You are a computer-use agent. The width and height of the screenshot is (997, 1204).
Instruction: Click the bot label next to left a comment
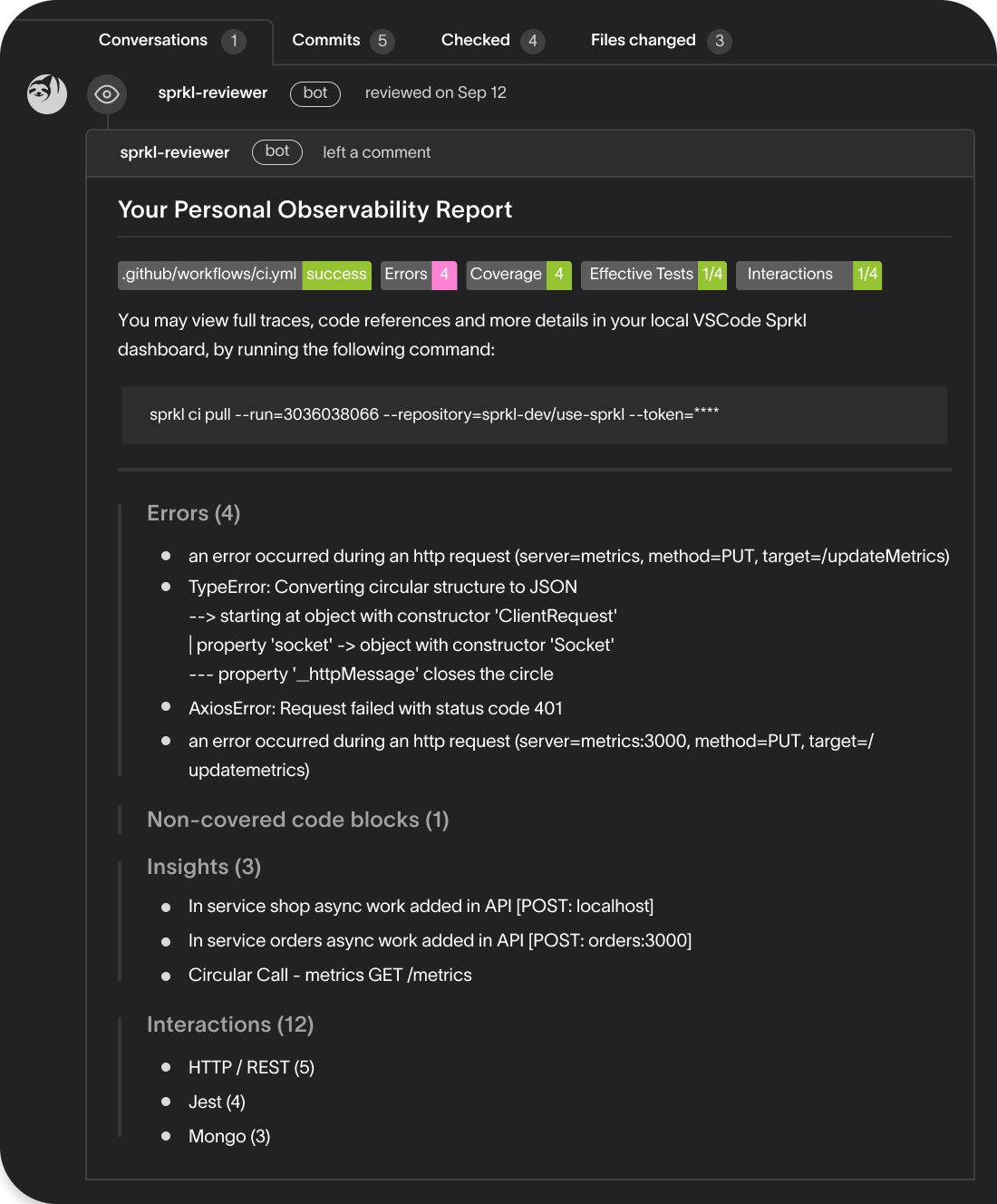[277, 151]
